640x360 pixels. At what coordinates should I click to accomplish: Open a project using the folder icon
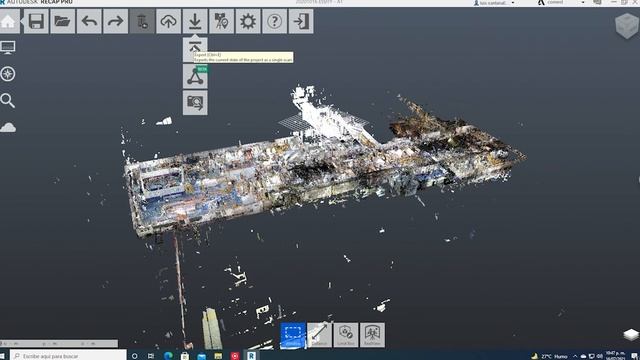tap(62, 21)
